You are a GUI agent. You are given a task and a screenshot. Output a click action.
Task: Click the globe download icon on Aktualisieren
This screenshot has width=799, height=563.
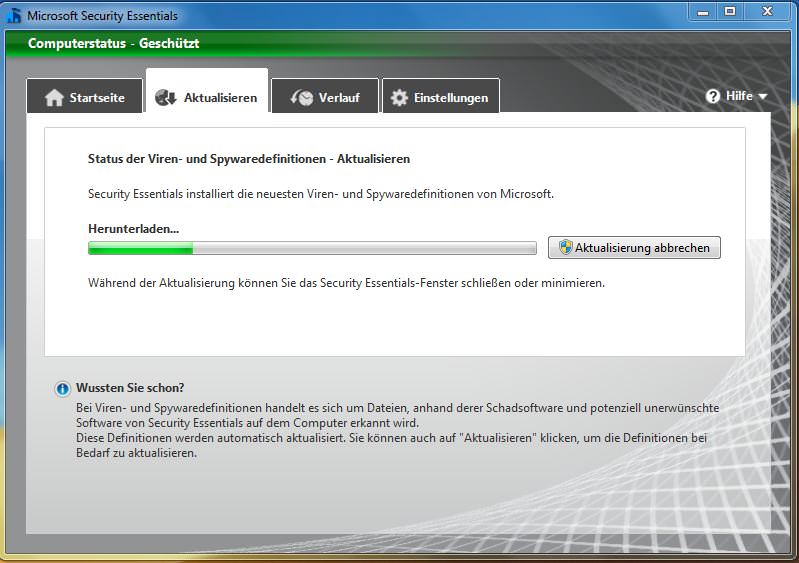tap(166, 97)
